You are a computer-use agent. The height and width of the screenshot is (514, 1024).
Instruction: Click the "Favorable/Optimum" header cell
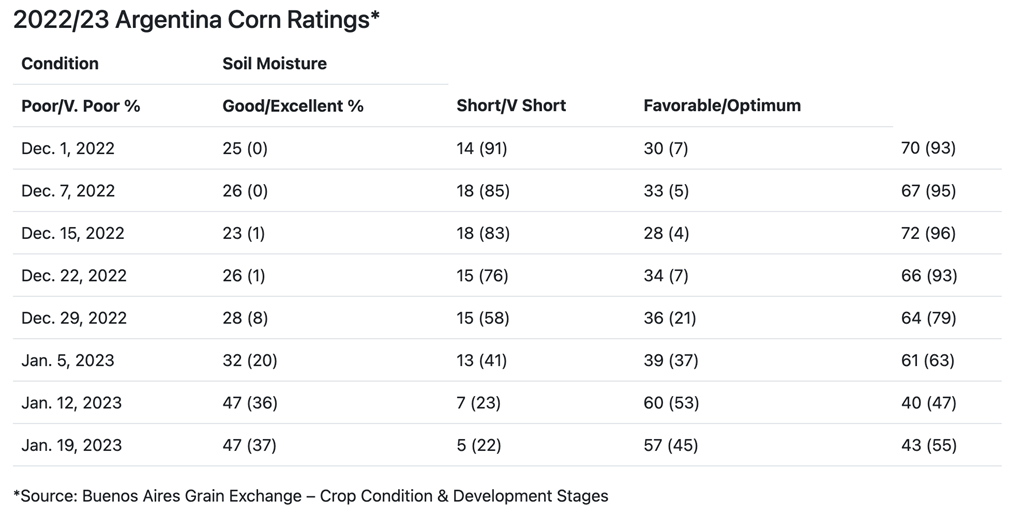click(x=722, y=105)
